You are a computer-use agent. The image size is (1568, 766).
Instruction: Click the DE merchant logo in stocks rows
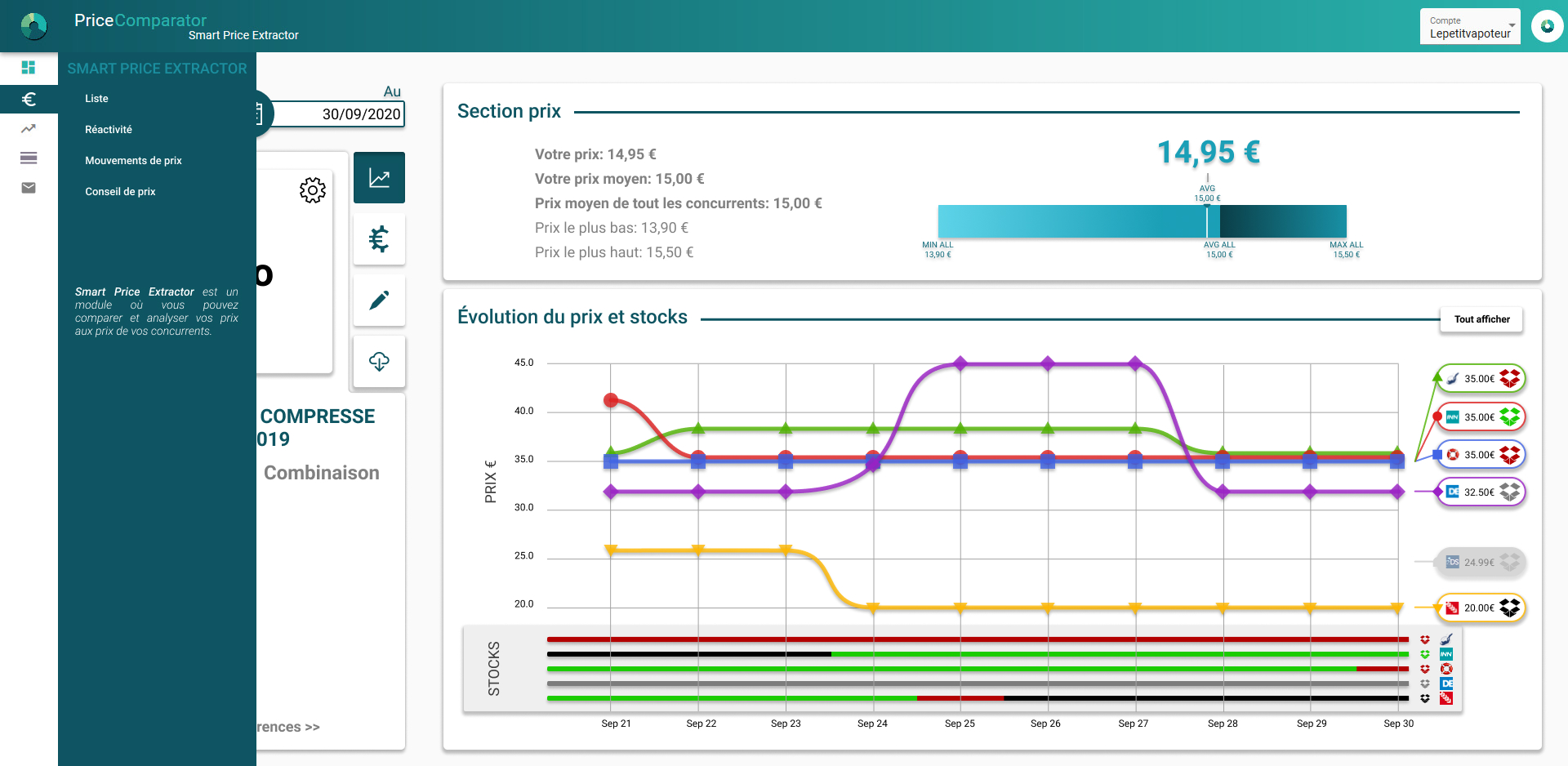point(1446,684)
